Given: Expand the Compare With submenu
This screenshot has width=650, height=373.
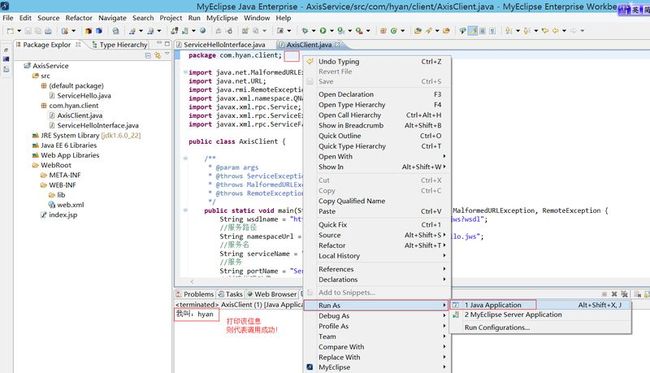Looking at the screenshot, I should (x=377, y=347).
